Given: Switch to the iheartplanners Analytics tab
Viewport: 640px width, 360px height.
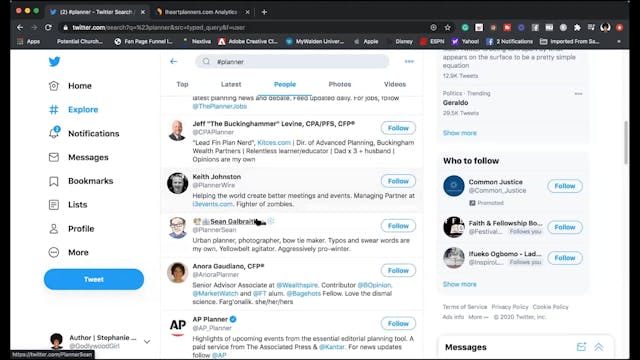Looking at the screenshot, I should pyautogui.click(x=201, y=12).
